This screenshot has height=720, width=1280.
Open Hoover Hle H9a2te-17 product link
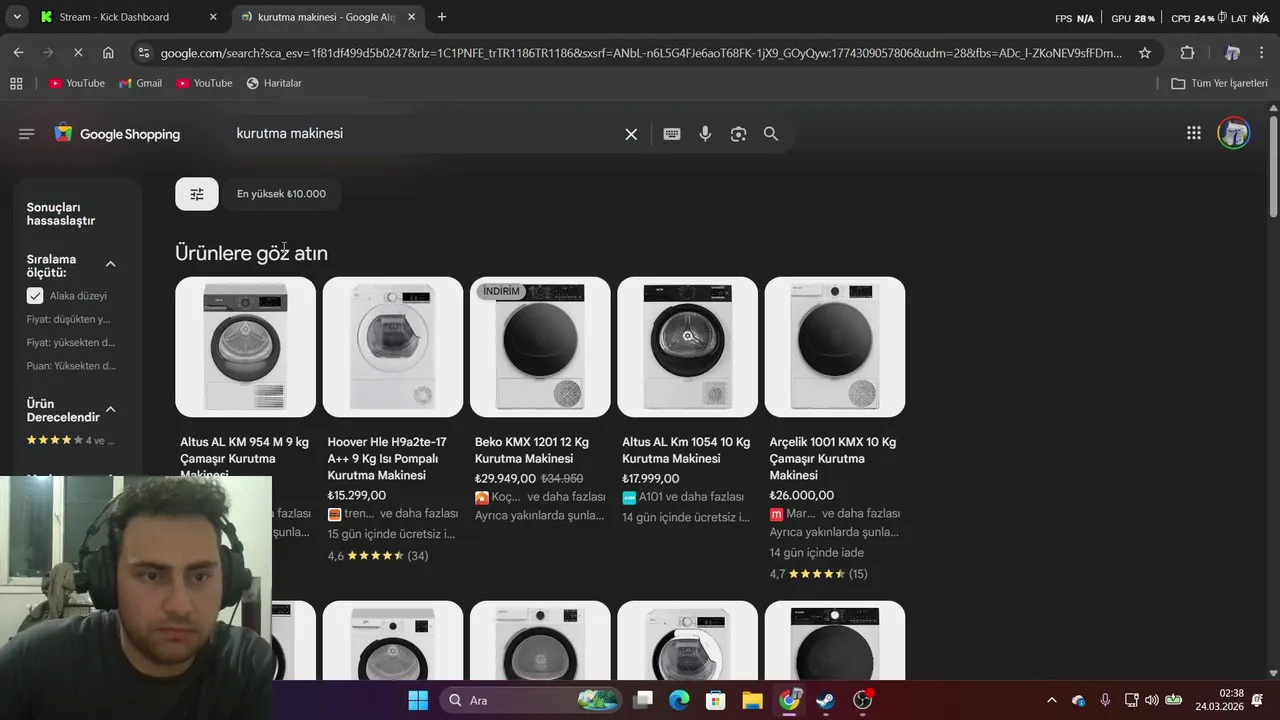click(x=387, y=458)
